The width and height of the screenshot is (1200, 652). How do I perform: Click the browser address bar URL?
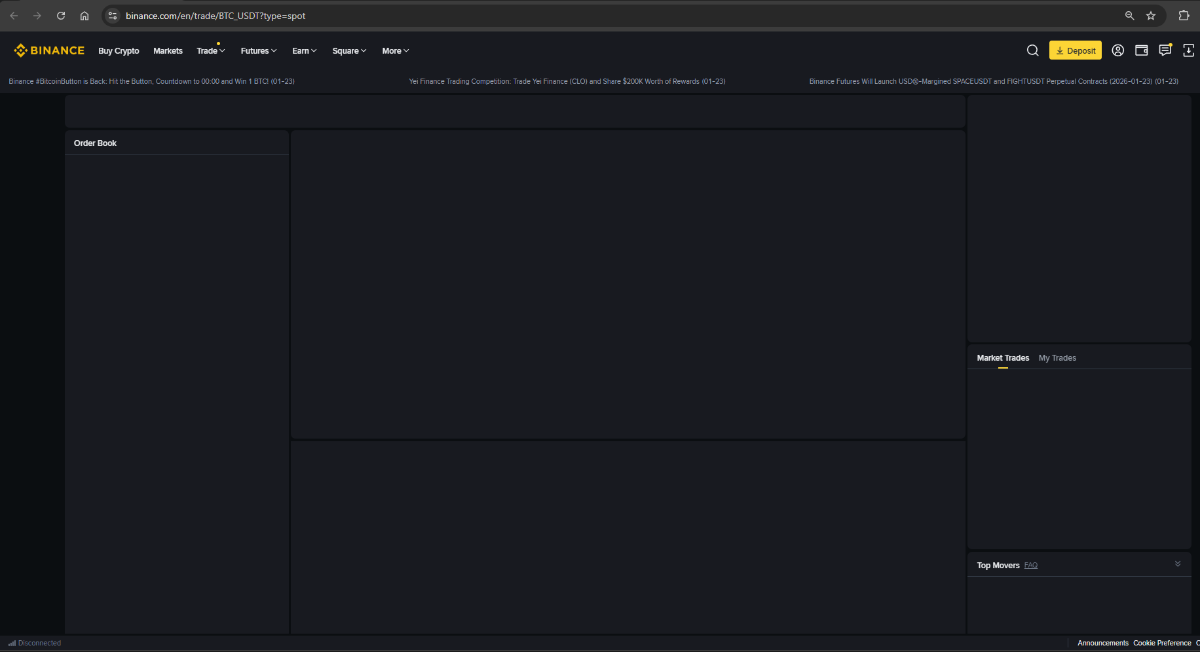pyautogui.click(x=215, y=16)
